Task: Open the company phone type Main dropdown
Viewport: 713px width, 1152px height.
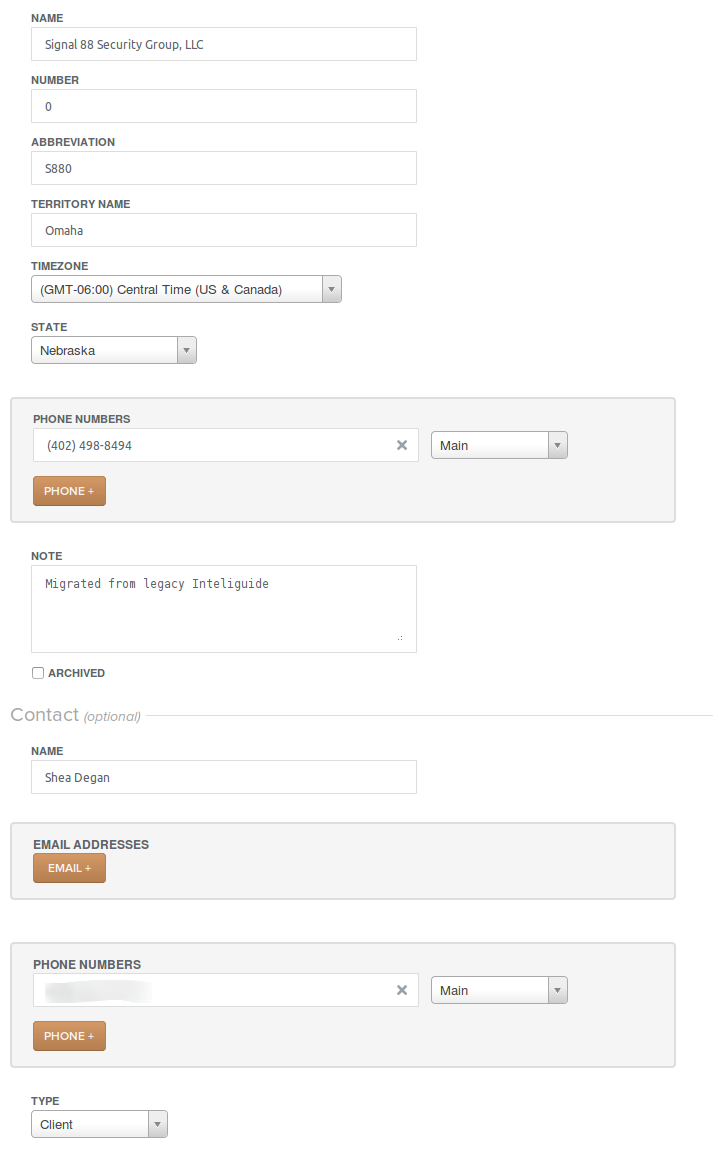Action: [x=499, y=445]
